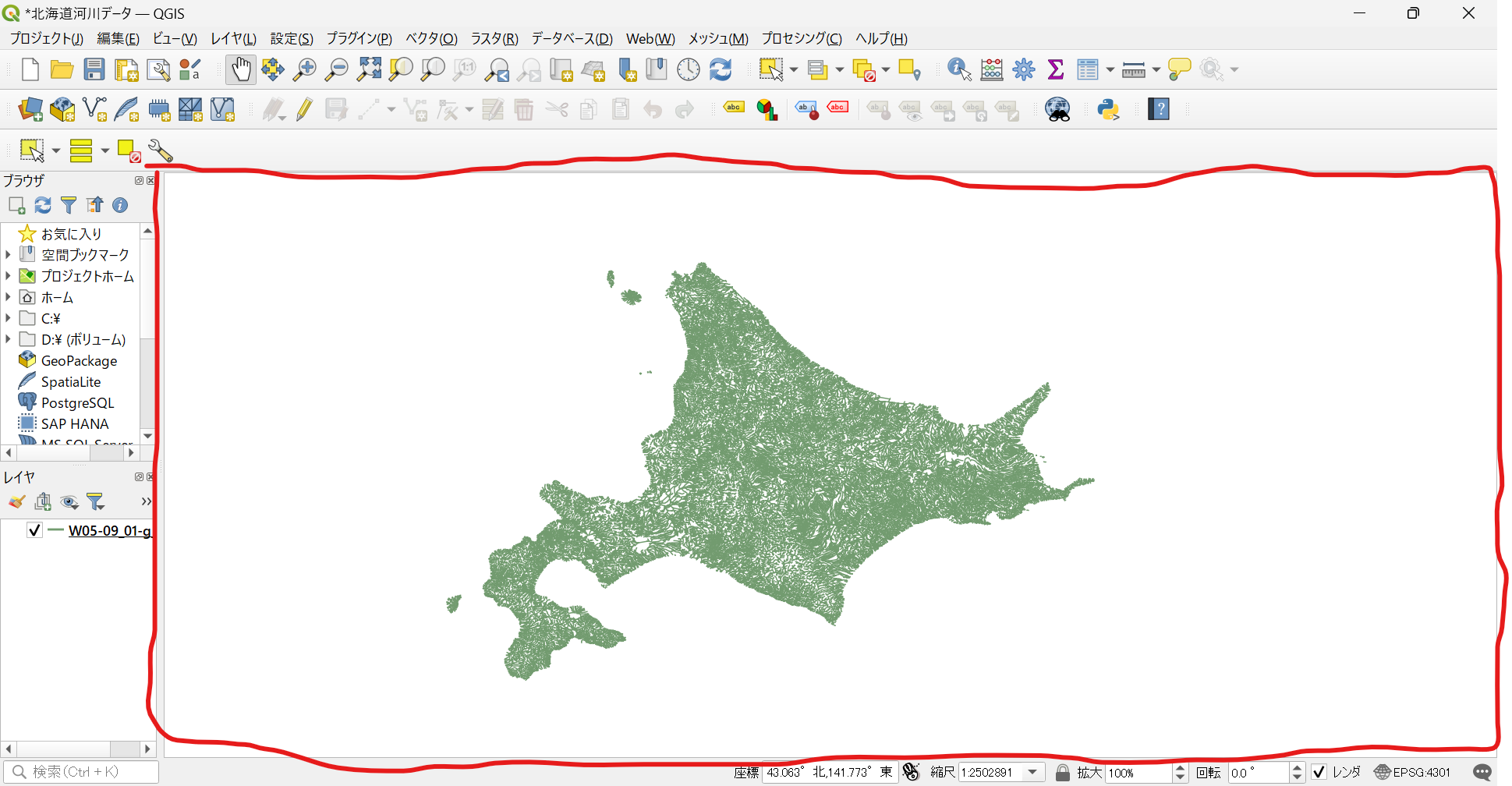Select SAP HANA in Browser panel
Image resolution: width=1512 pixels, height=786 pixels.
point(75,423)
